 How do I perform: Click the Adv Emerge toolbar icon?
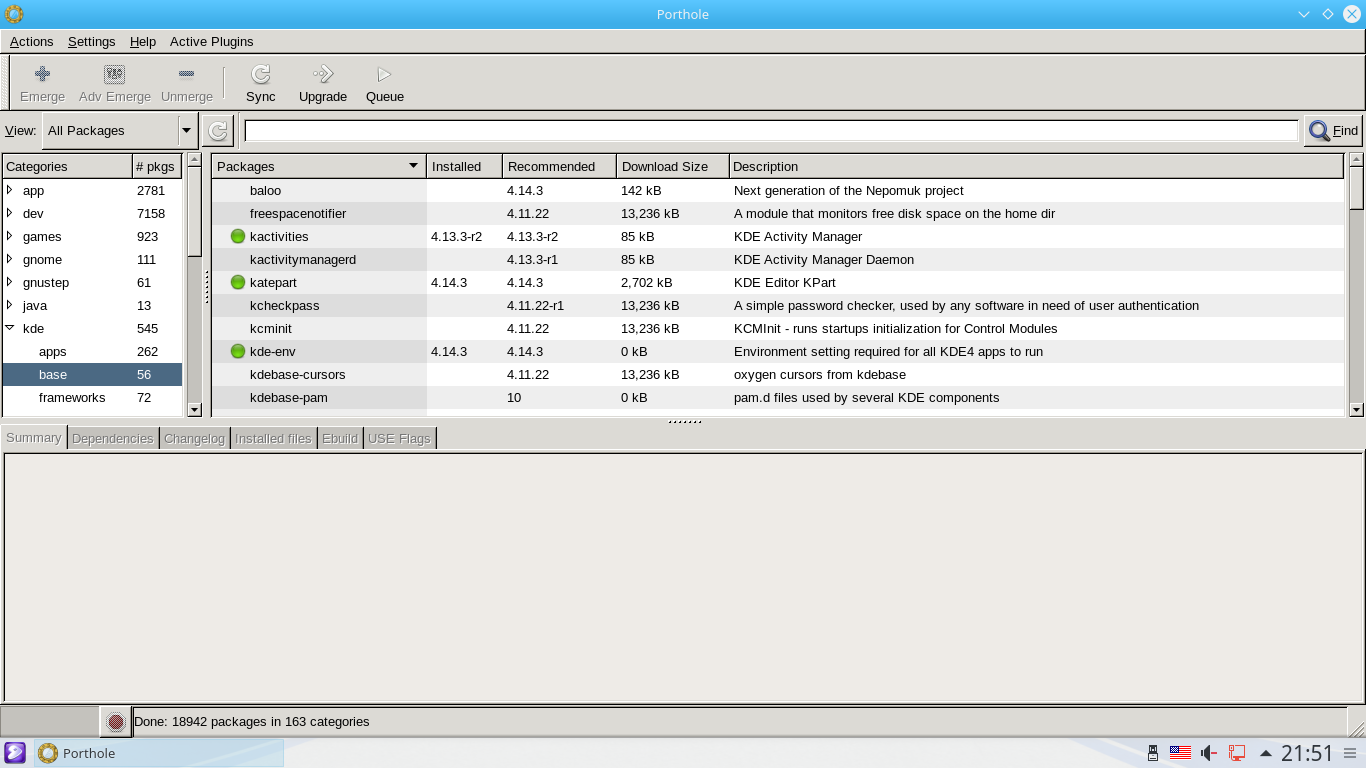pos(115,74)
